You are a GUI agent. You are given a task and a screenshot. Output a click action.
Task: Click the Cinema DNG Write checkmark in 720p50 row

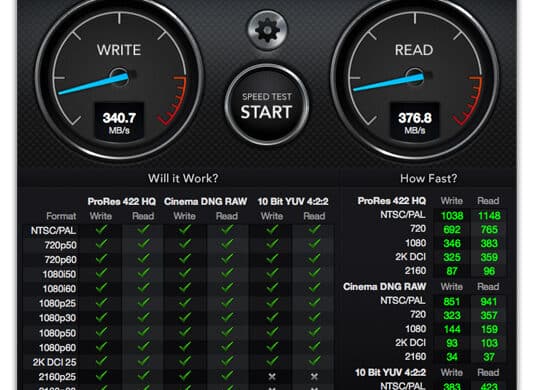(185, 244)
